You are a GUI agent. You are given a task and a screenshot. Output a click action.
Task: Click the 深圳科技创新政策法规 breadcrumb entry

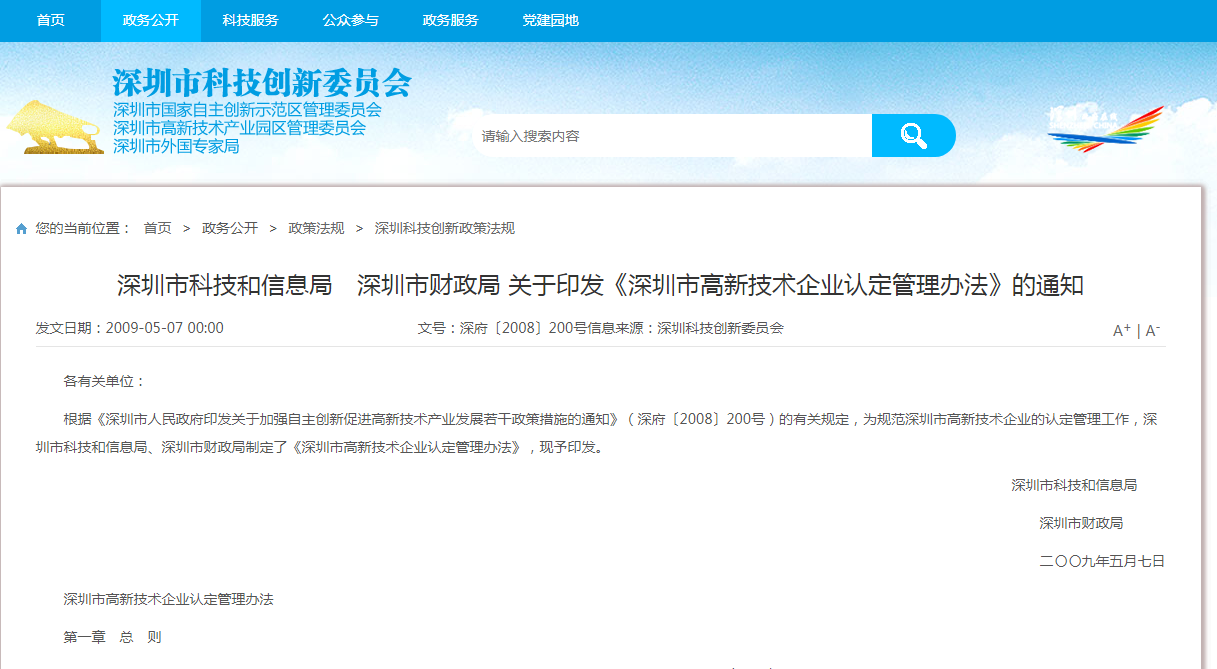point(446,227)
